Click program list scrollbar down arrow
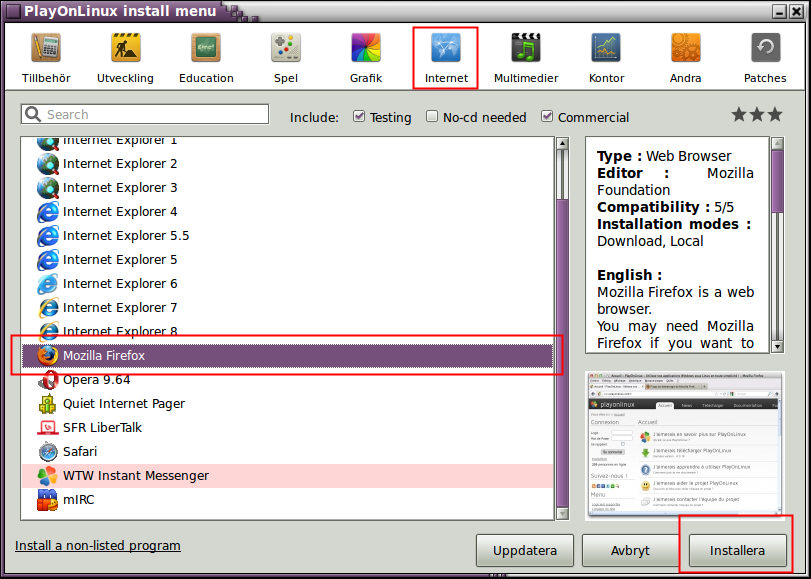811x579 pixels. 562,513
